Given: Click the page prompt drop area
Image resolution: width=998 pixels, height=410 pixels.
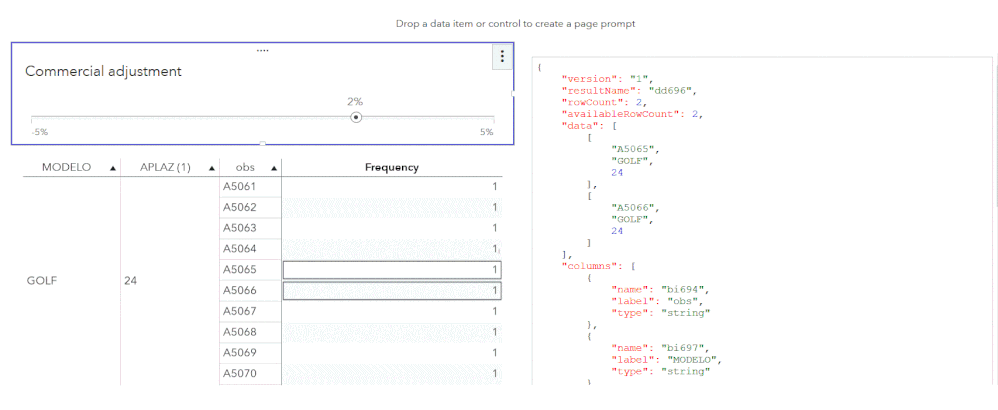Looking at the screenshot, I should [x=515, y=23].
